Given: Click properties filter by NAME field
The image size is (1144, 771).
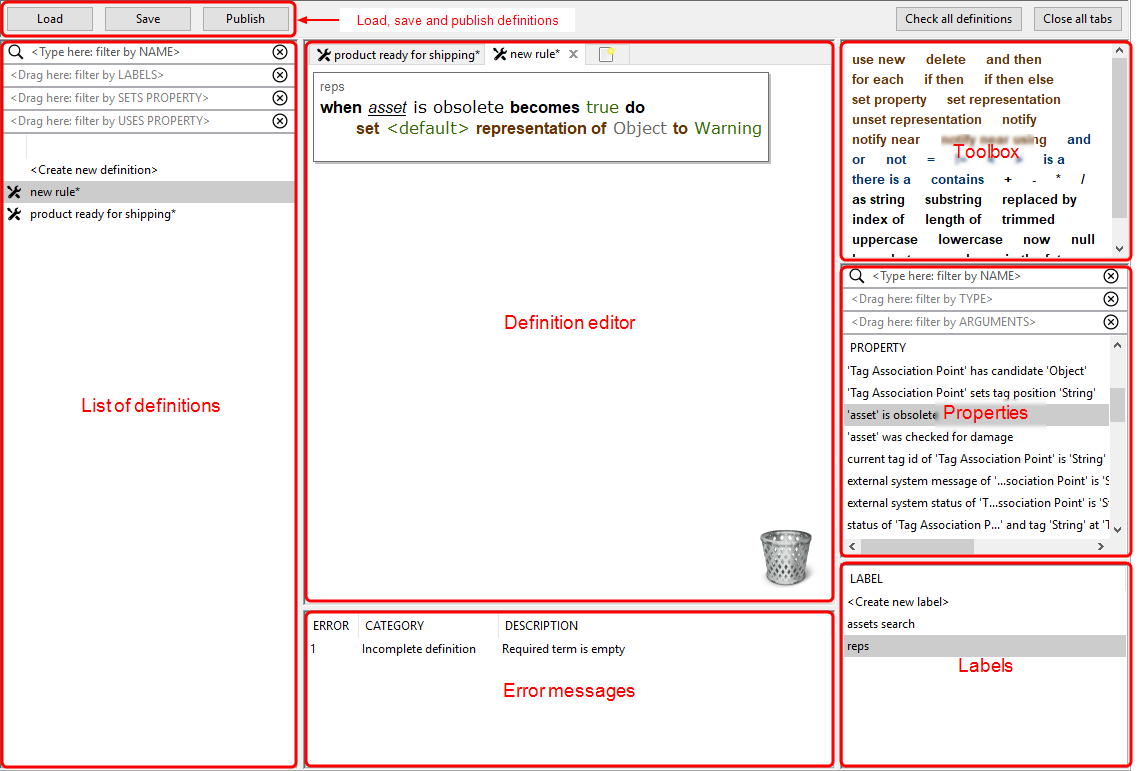Looking at the screenshot, I should 983,276.
